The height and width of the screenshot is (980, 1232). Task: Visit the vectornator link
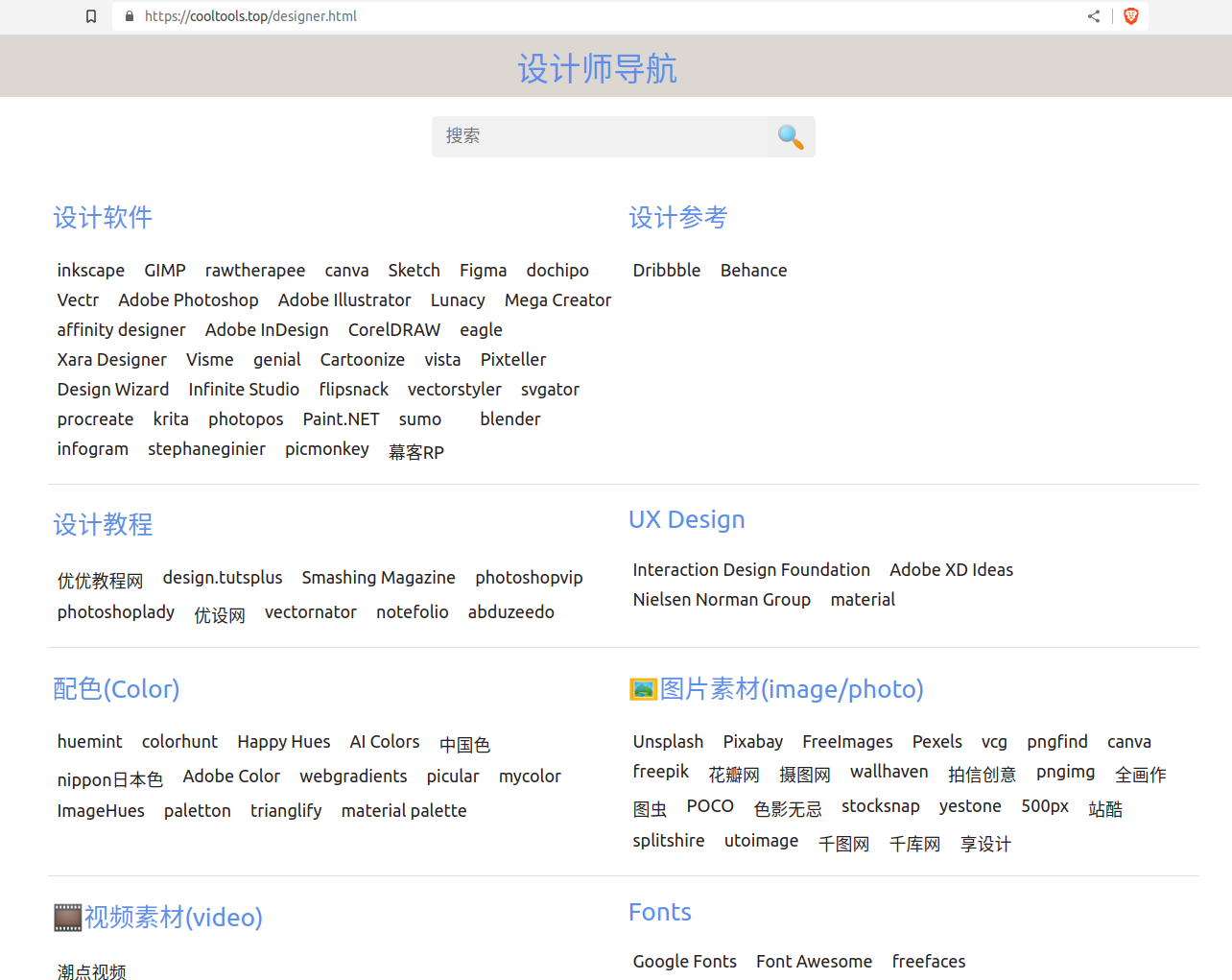click(311, 612)
